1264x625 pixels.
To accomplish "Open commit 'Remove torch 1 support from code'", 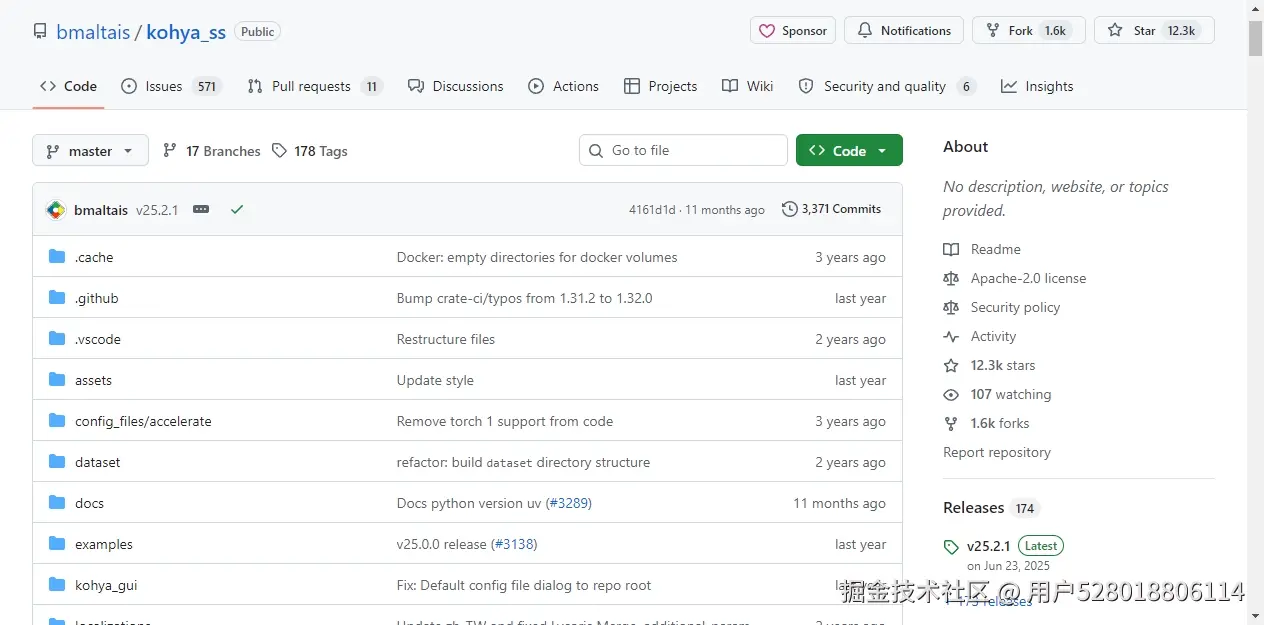I will [505, 421].
